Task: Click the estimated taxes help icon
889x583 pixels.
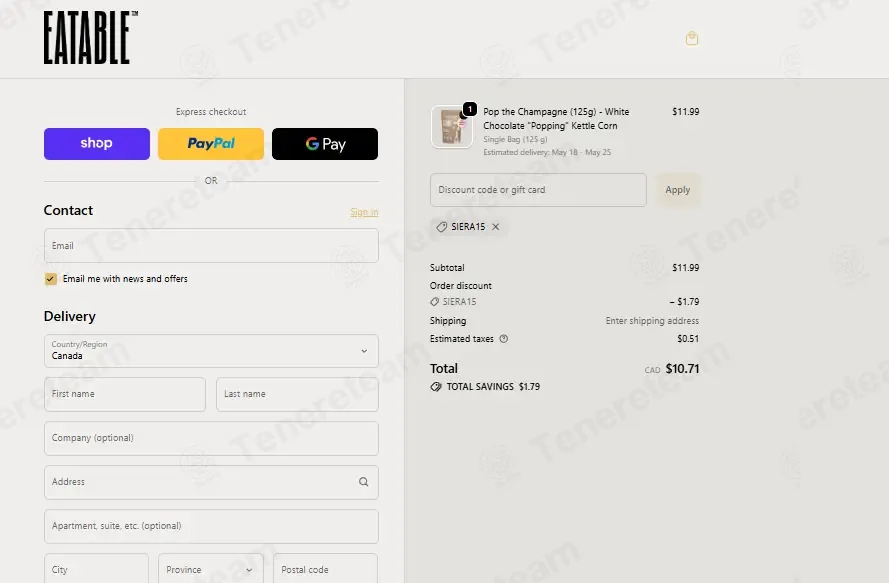Action: coord(503,339)
